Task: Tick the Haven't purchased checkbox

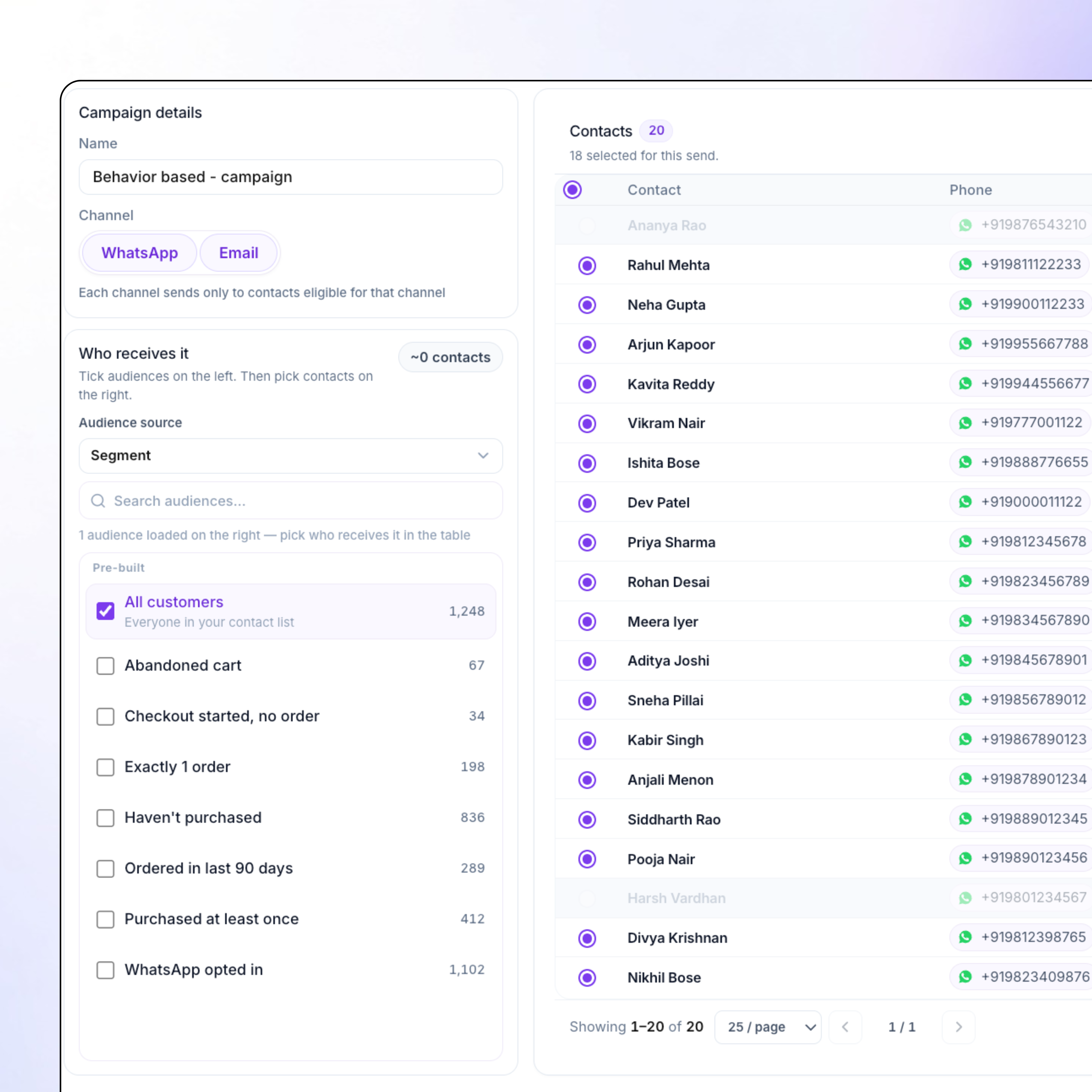Action: click(x=105, y=818)
